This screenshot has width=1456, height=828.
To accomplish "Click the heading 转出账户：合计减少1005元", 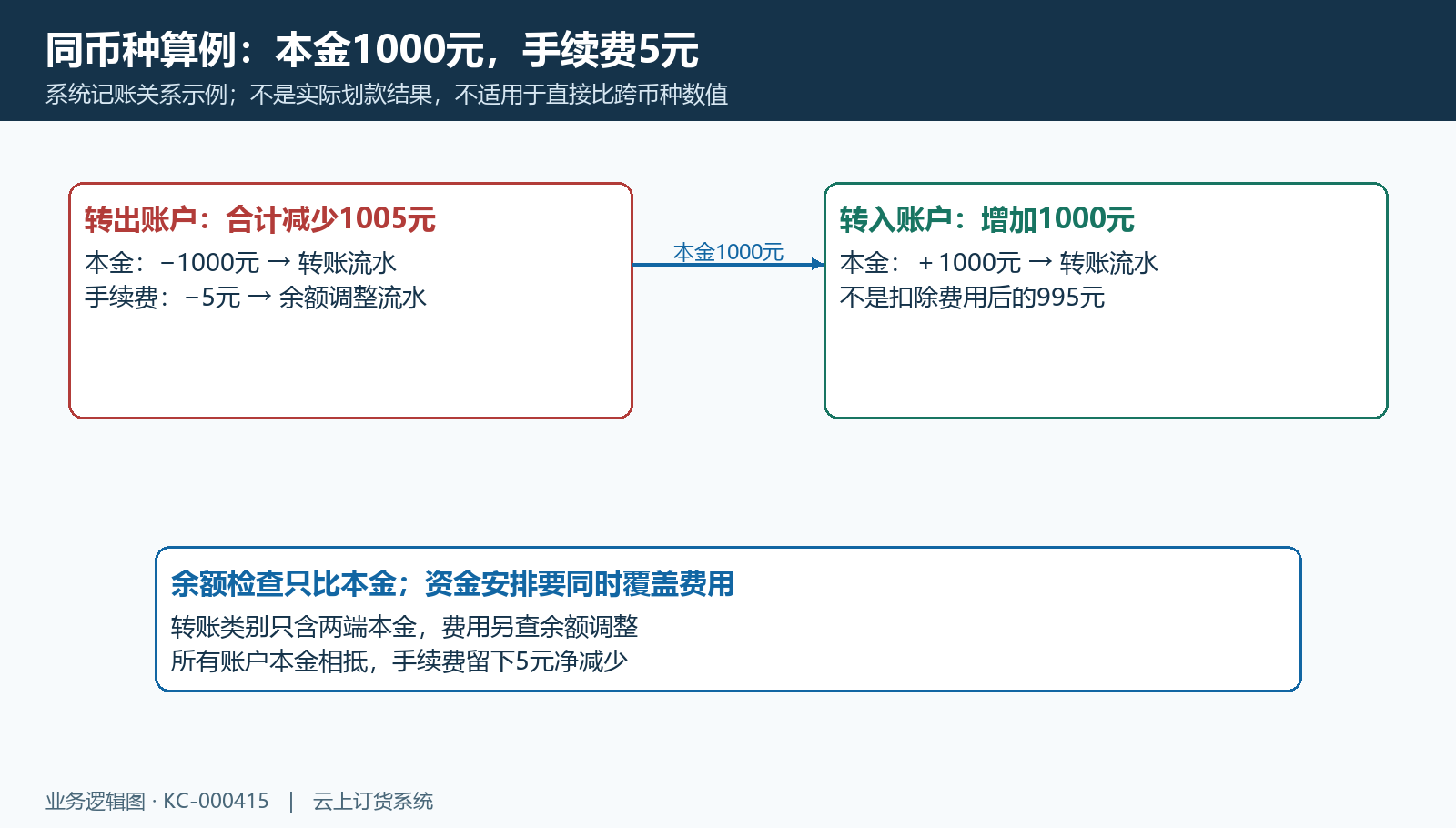I will click(x=260, y=219).
